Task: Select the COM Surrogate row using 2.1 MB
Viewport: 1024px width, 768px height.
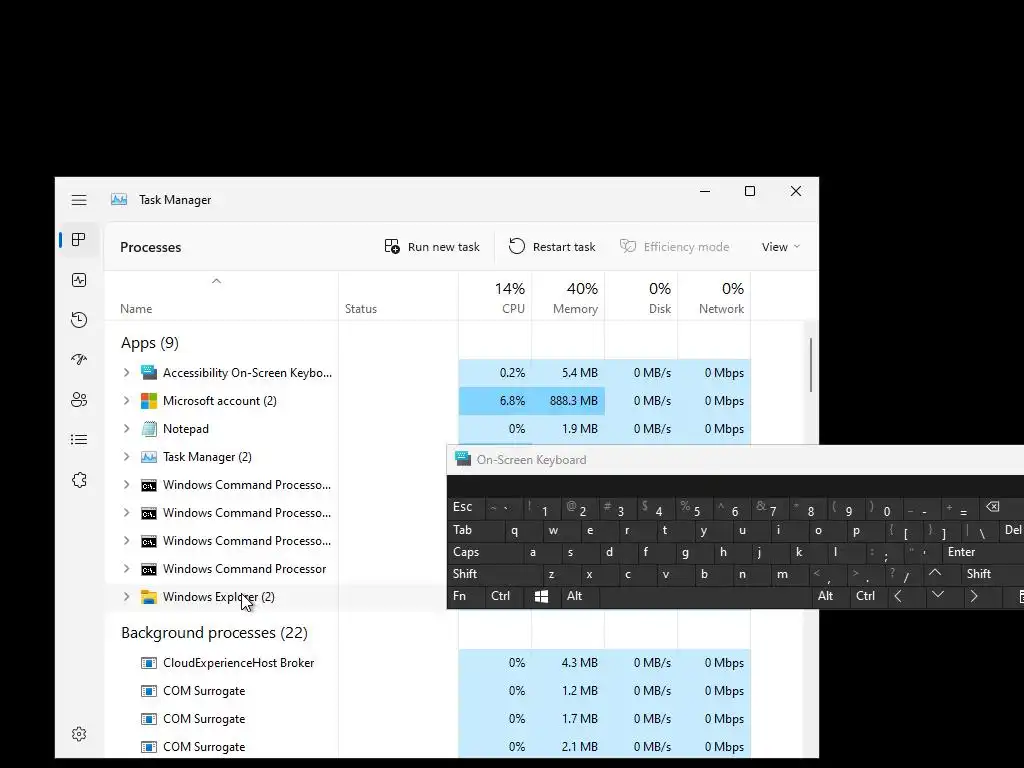Action: pyautogui.click(x=428, y=747)
